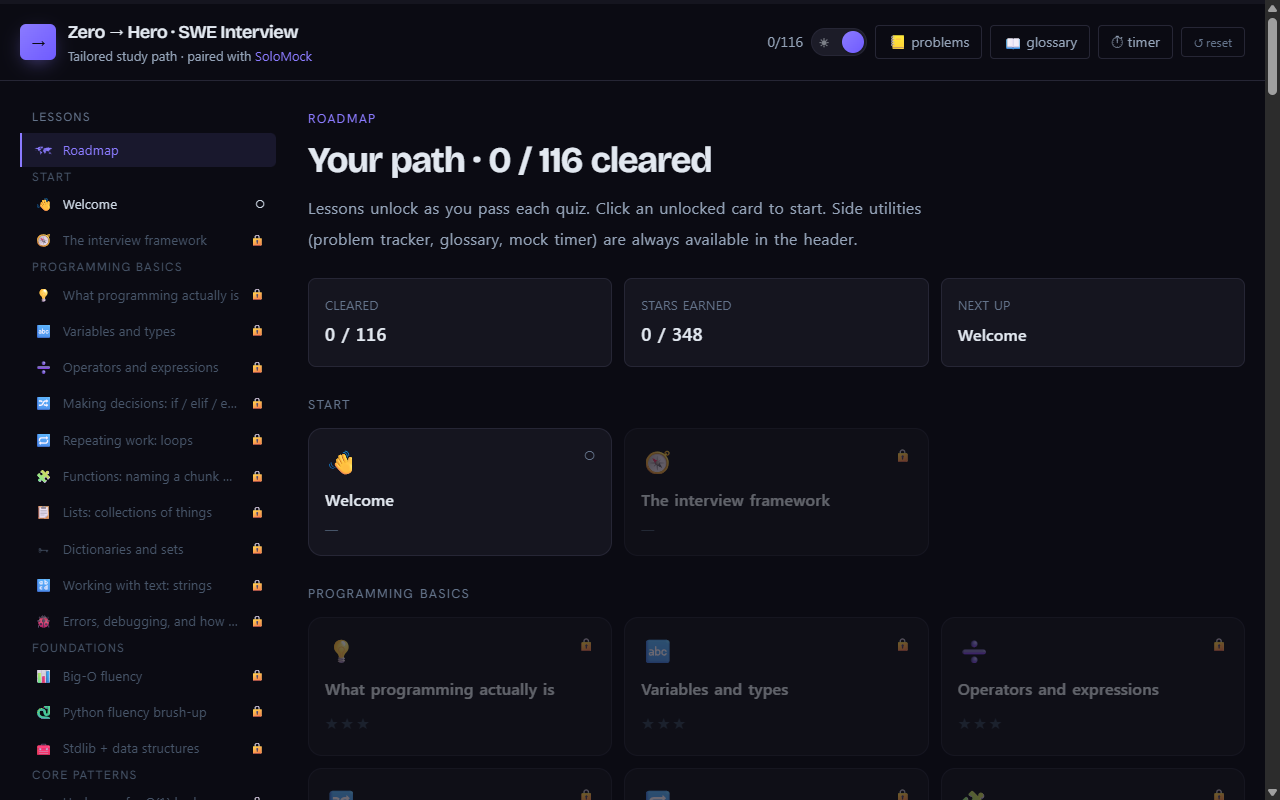Click the stars on Variables and types card

point(663,723)
